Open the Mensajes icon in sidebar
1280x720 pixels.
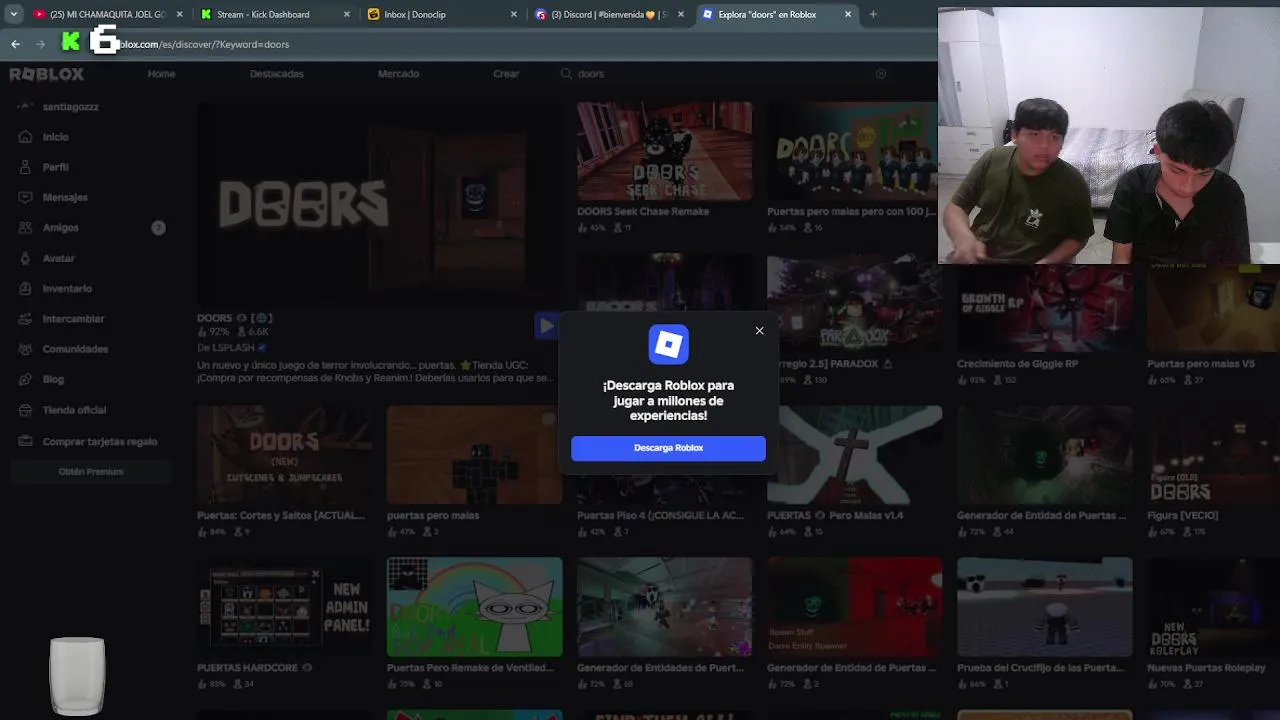[x=26, y=197]
